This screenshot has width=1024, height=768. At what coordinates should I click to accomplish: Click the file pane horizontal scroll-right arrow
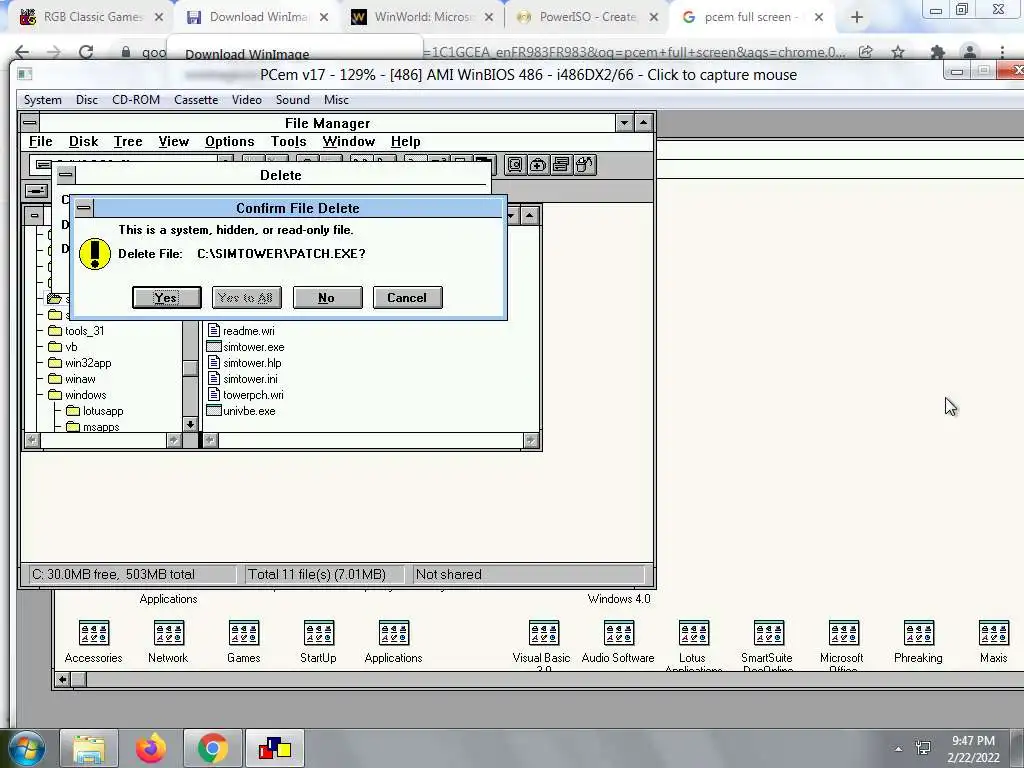[531, 441]
